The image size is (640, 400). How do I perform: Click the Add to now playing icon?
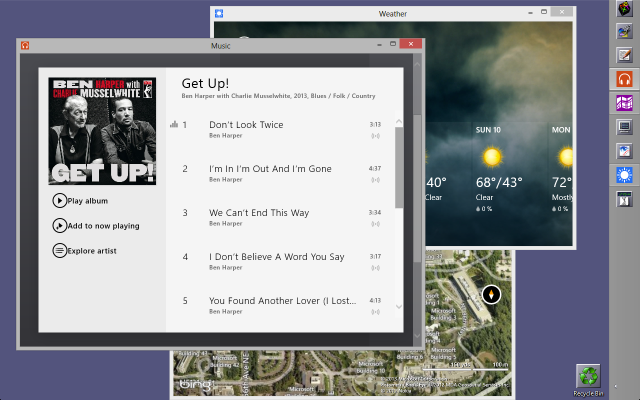click(60, 226)
